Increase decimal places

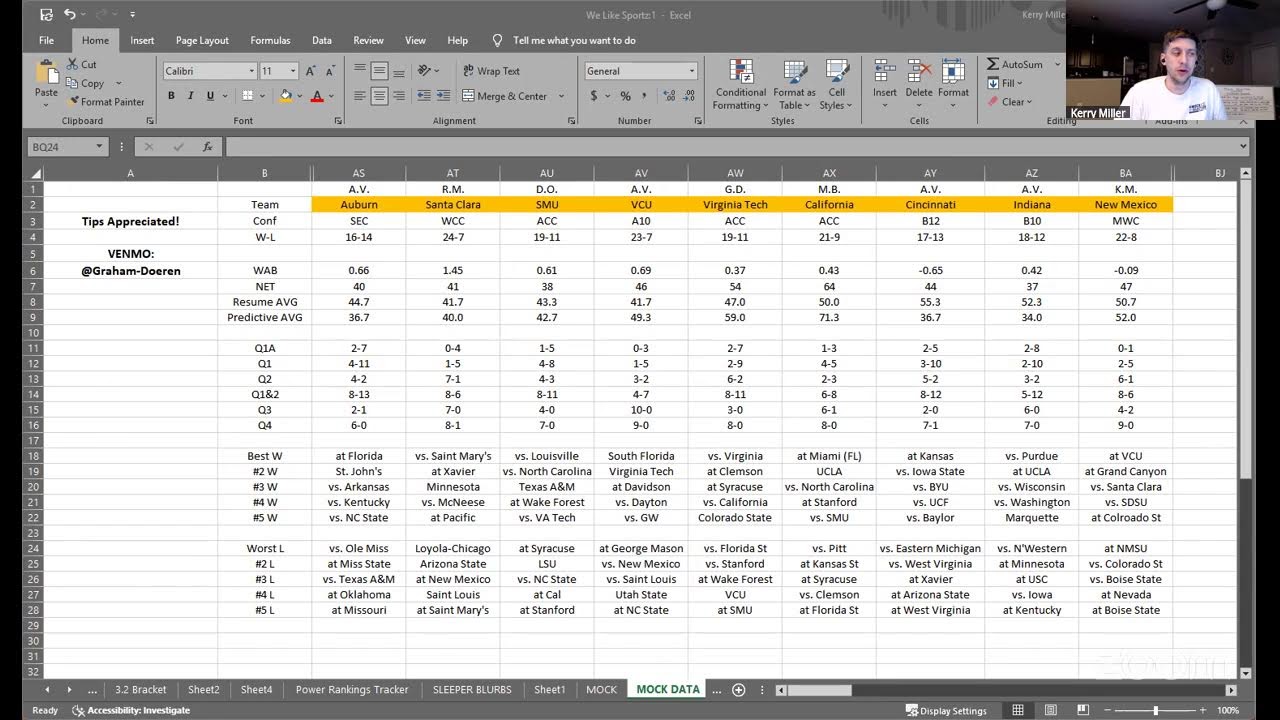[x=668, y=96]
